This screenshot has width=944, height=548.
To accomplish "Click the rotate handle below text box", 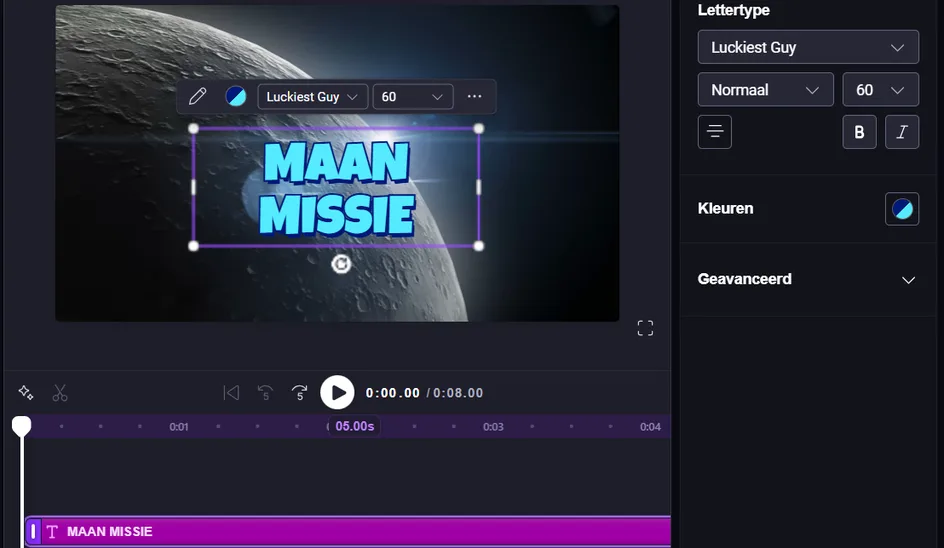I will point(341,264).
